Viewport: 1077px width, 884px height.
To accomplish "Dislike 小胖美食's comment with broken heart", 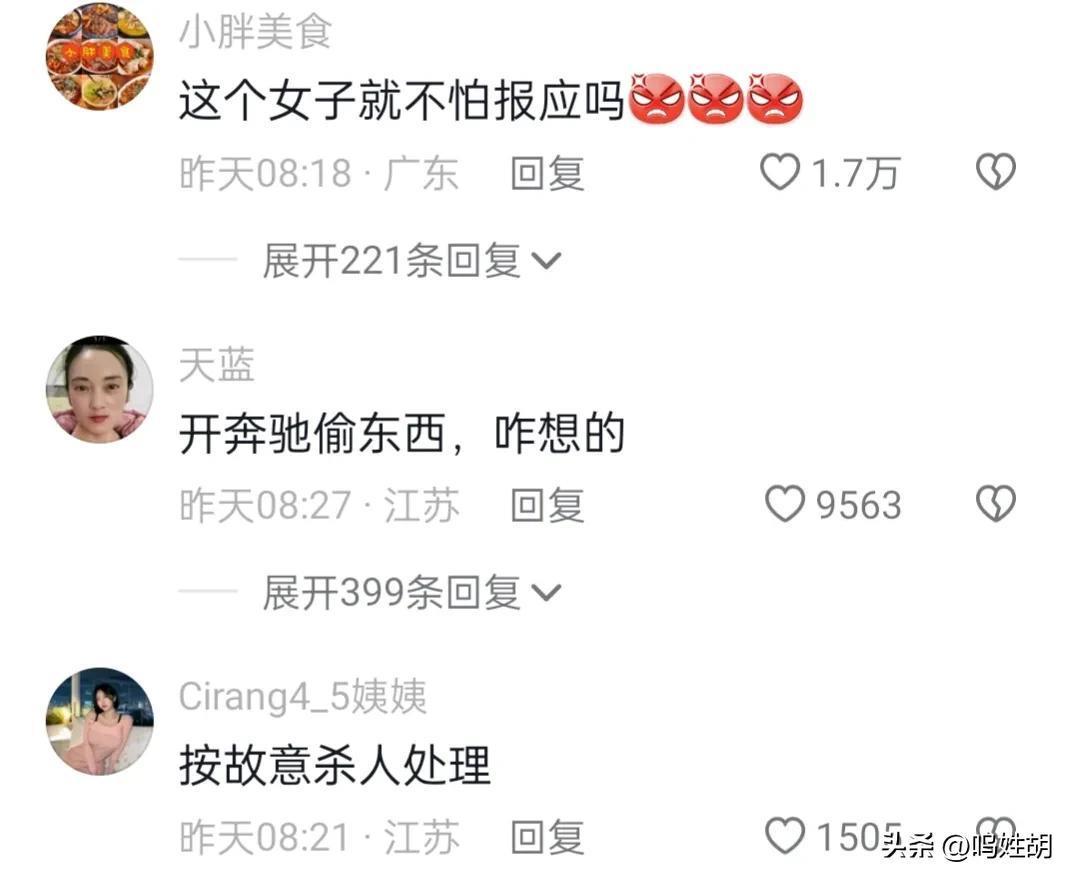I will click(x=996, y=172).
